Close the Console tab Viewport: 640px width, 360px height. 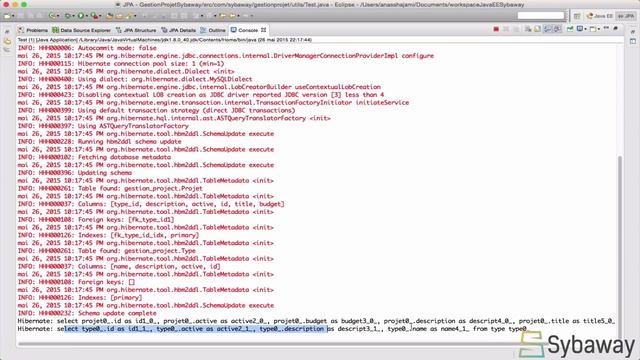coord(263,30)
